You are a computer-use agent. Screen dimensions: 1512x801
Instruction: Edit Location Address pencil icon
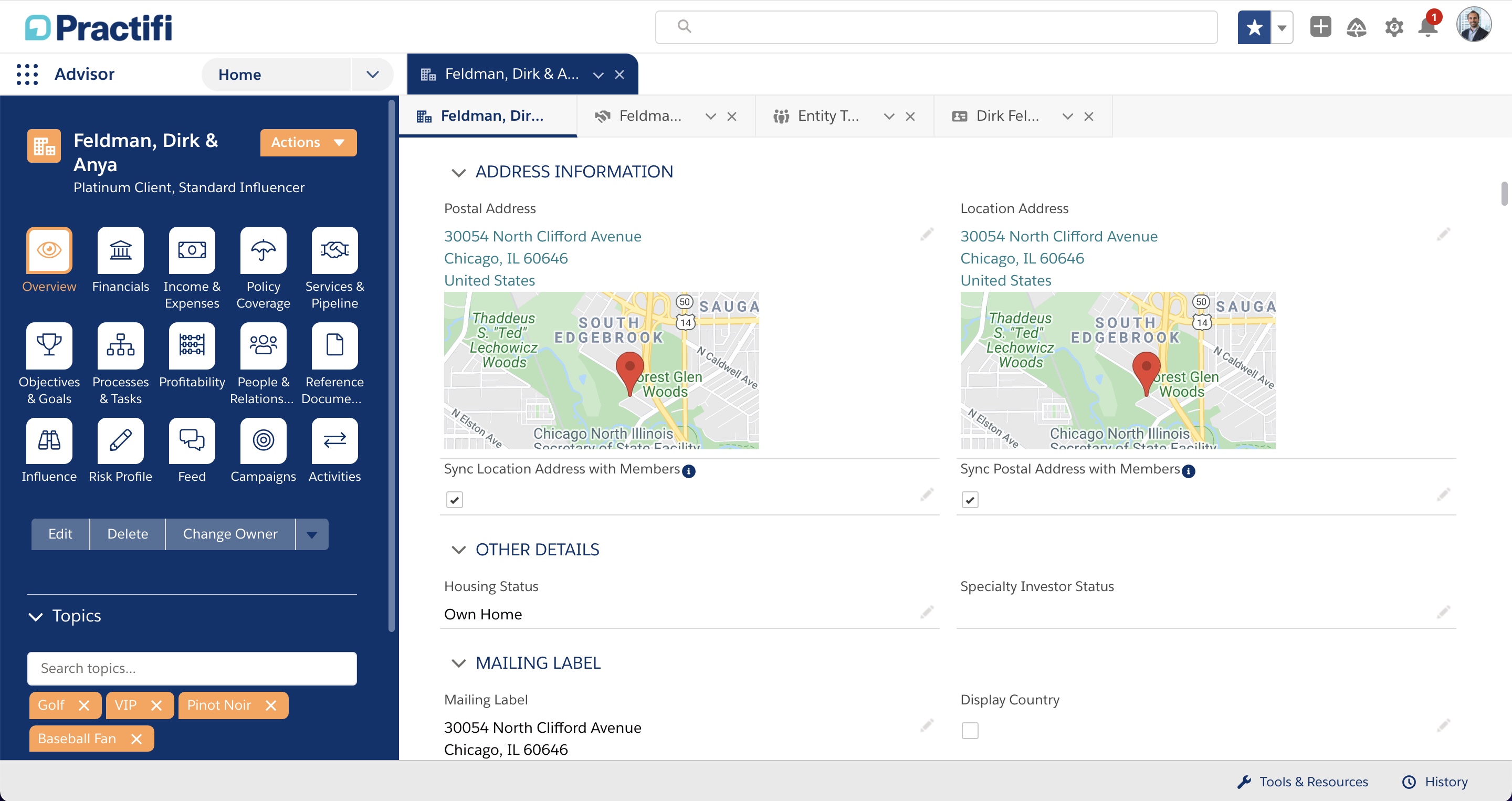[1443, 235]
